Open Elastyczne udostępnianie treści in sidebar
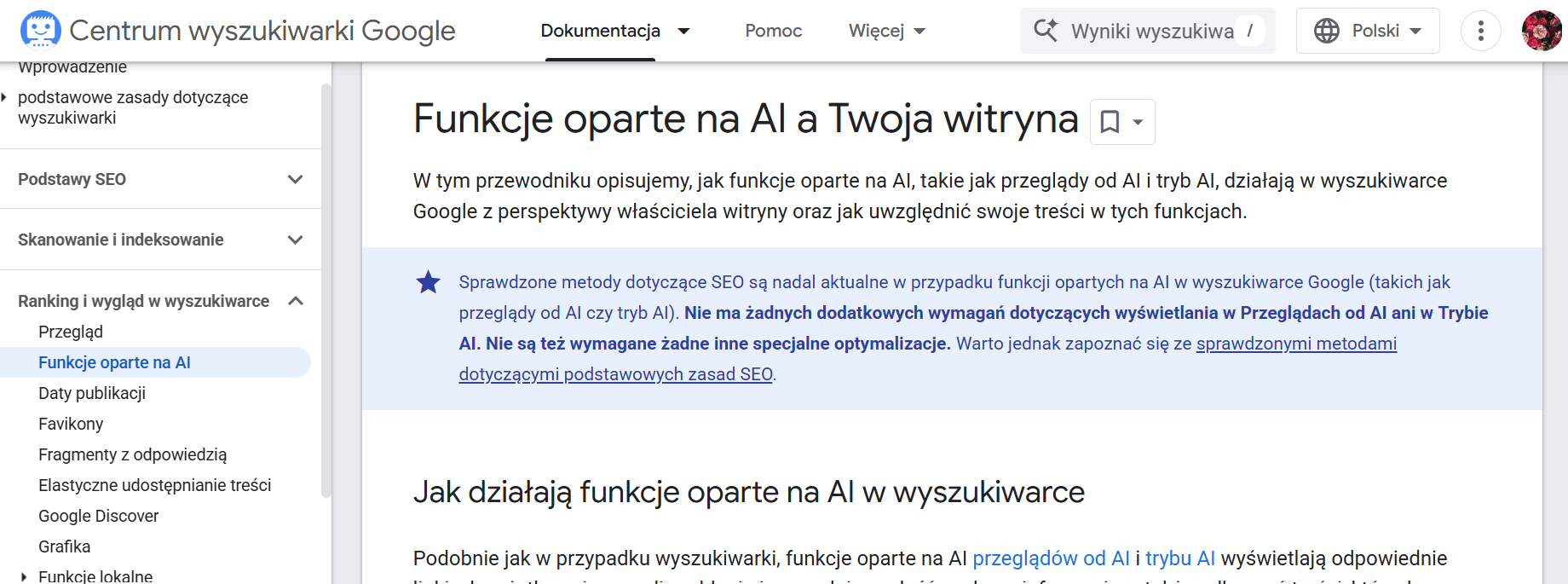Screen dimensions: 1568x584 tap(154, 485)
